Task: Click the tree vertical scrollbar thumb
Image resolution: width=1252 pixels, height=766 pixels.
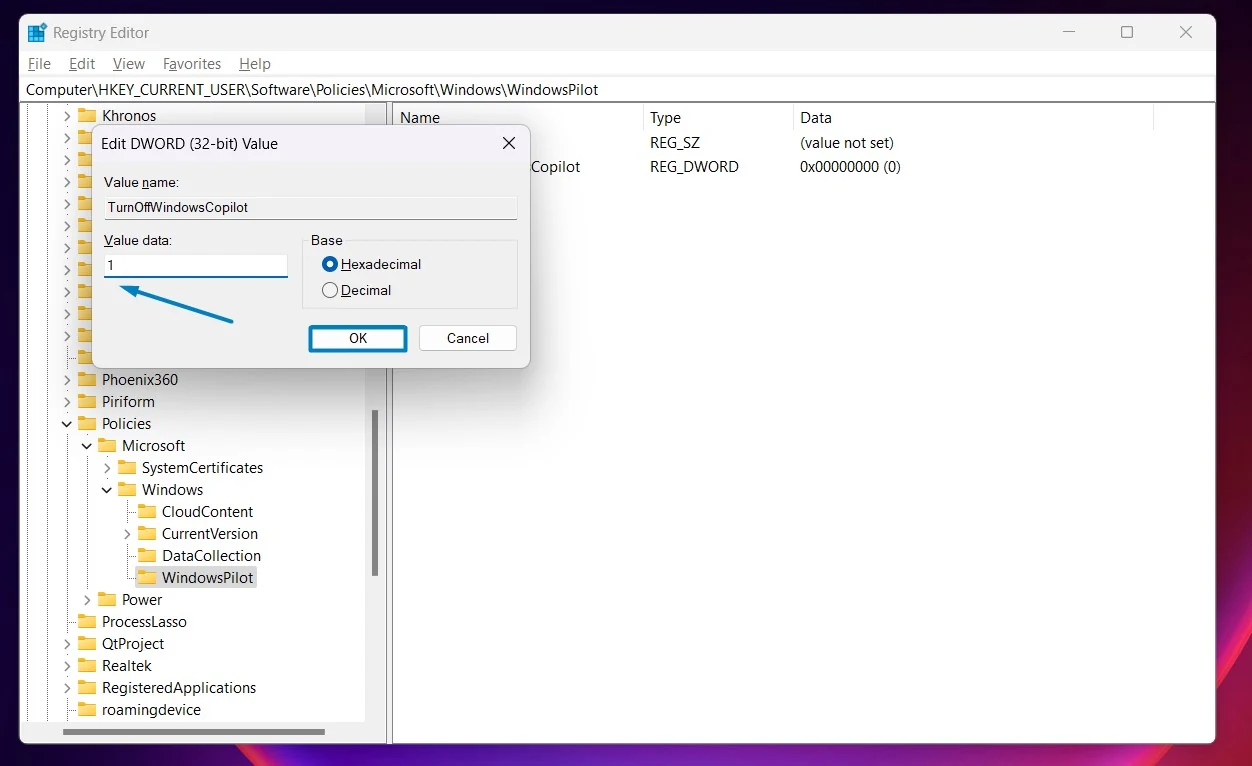Action: (375, 493)
